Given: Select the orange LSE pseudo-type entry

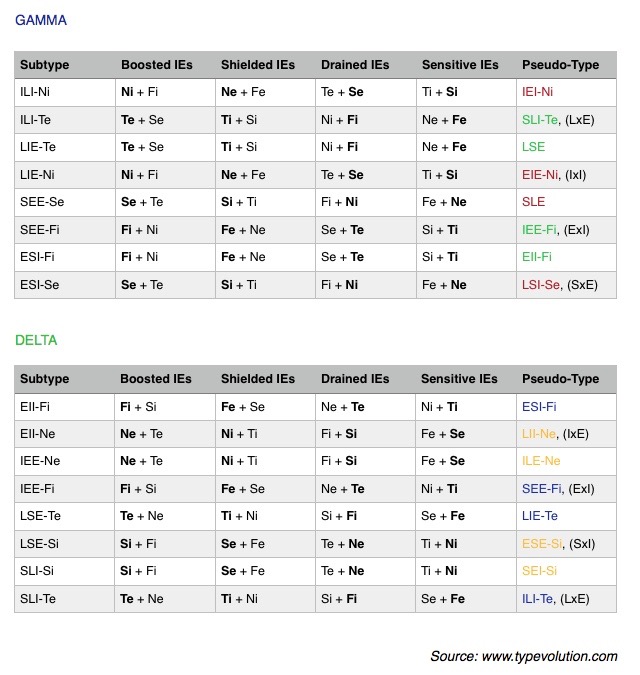Looking at the screenshot, I should coord(535,147).
